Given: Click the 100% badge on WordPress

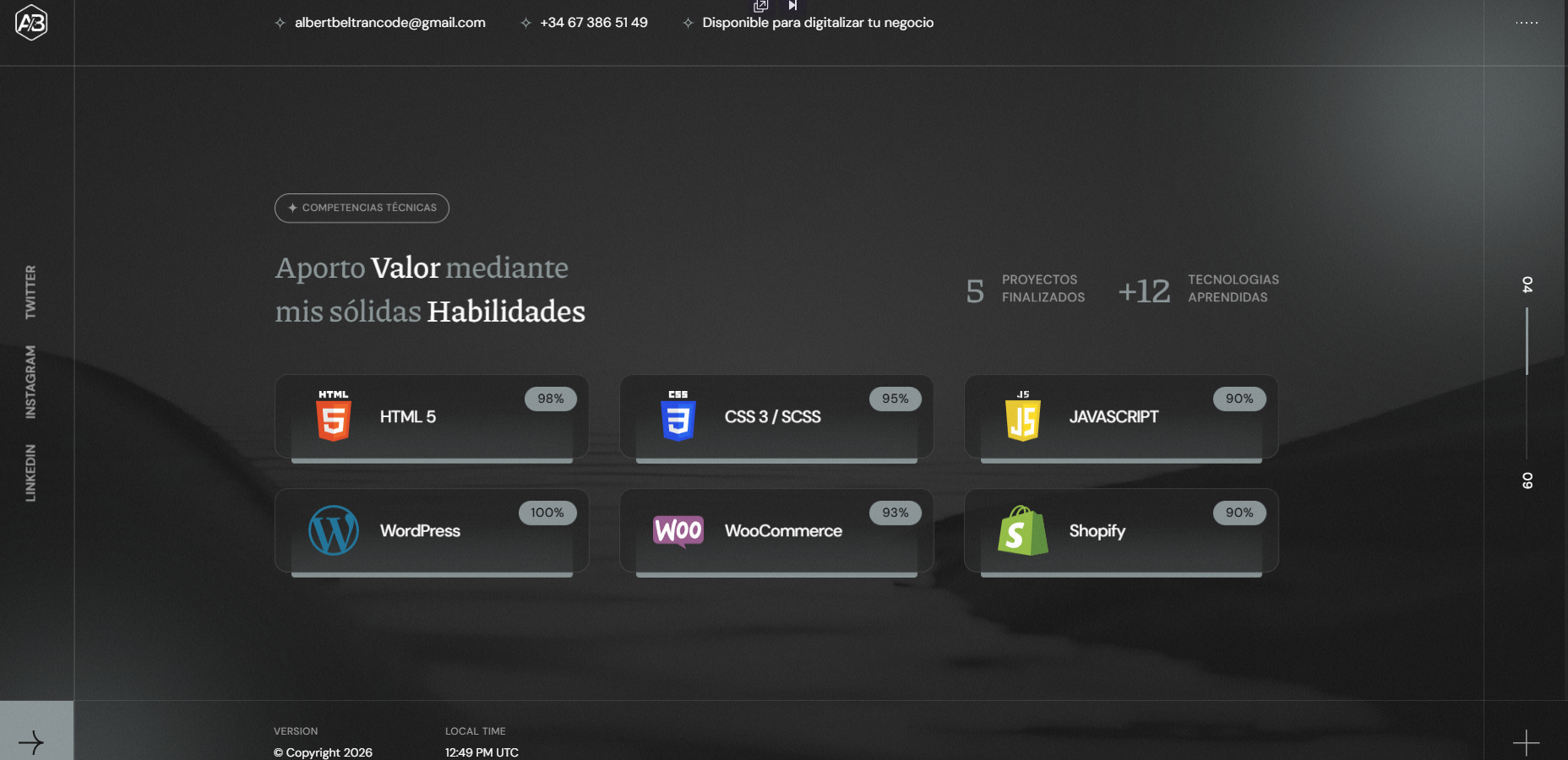Looking at the screenshot, I should 547,513.
